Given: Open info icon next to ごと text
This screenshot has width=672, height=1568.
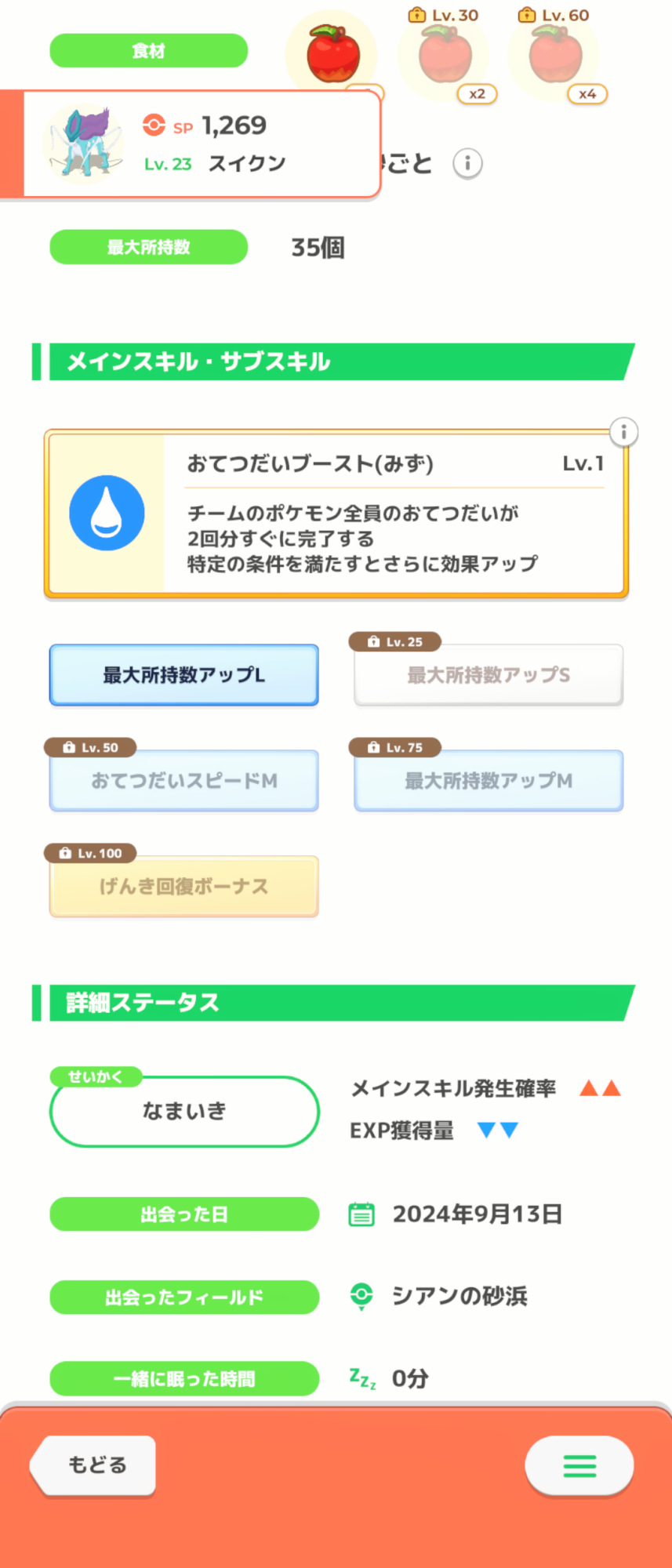Looking at the screenshot, I should (467, 164).
